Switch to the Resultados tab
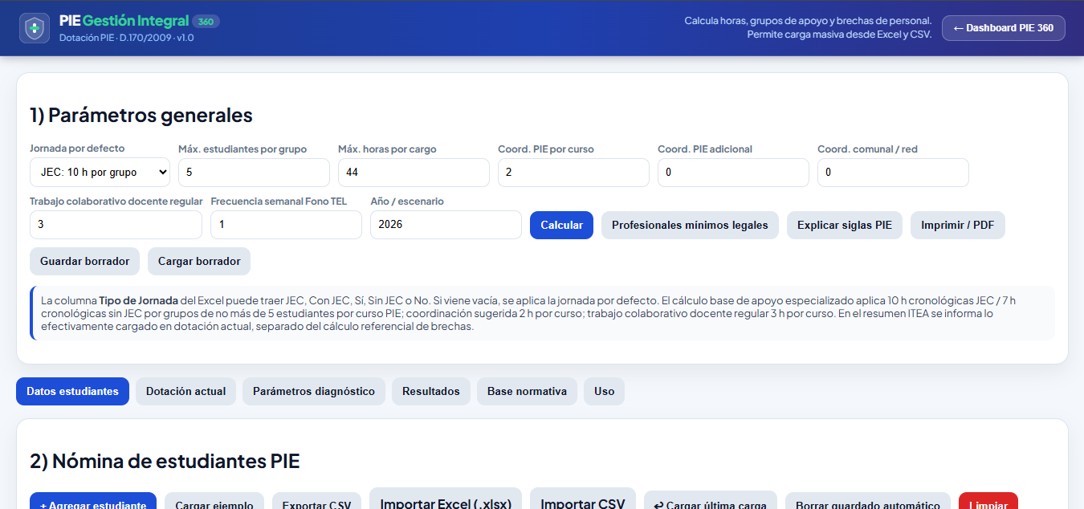1084x509 pixels. (431, 391)
